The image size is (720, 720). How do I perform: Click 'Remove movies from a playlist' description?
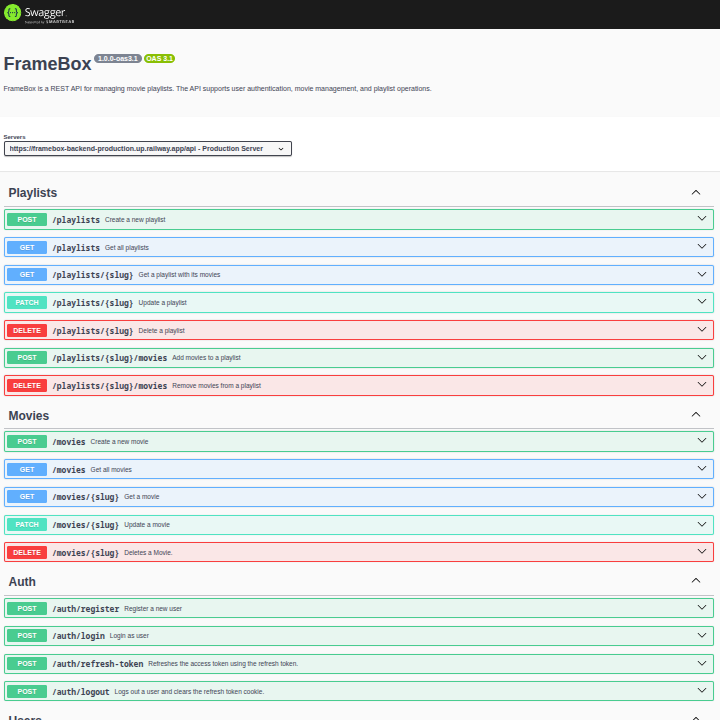click(x=217, y=386)
